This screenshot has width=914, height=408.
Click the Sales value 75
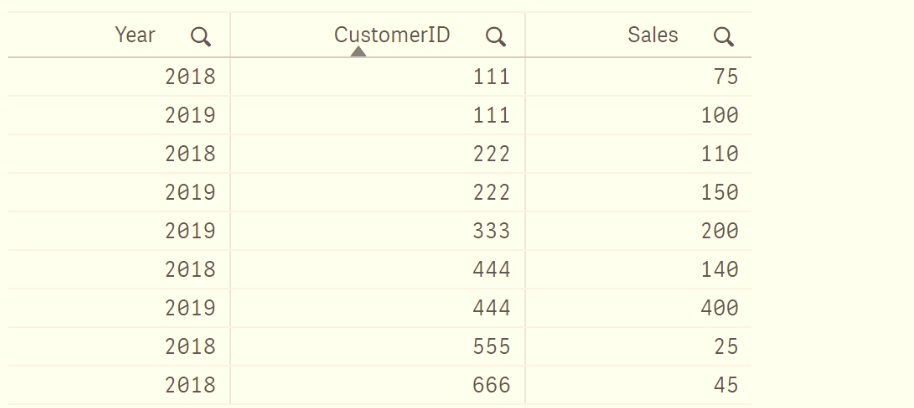726,77
